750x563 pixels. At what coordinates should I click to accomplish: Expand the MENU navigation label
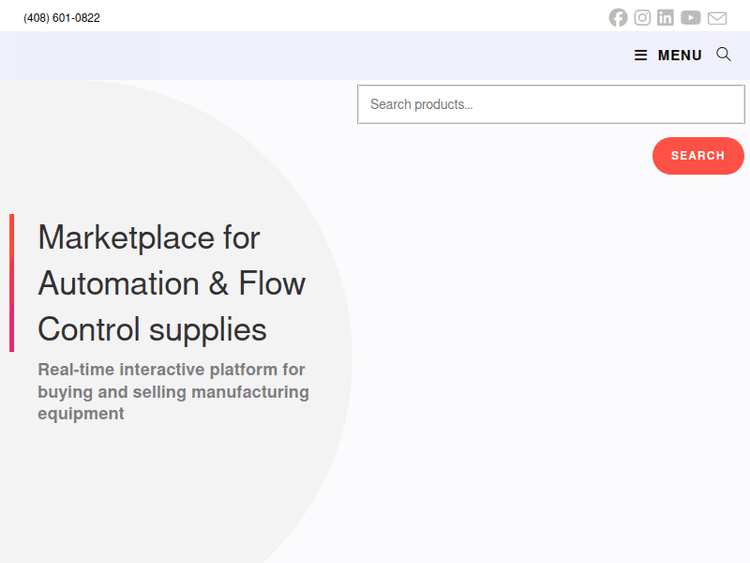(680, 56)
